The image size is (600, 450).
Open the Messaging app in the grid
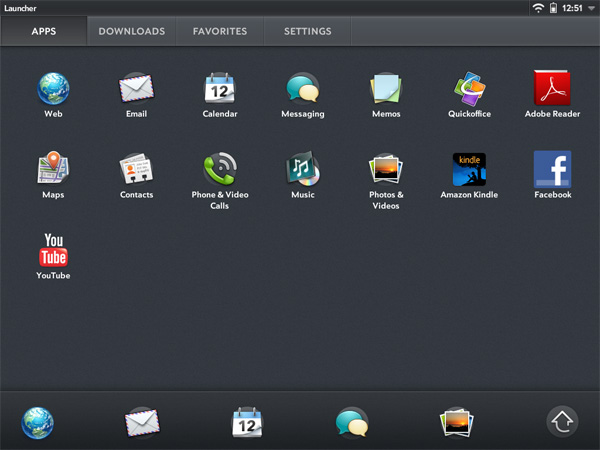click(x=303, y=89)
